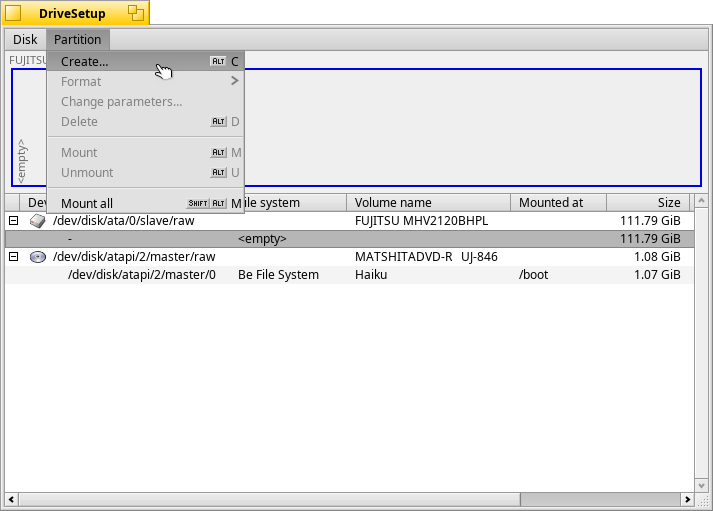Click the zoom box in title tab

pyautogui.click(x=135, y=13)
